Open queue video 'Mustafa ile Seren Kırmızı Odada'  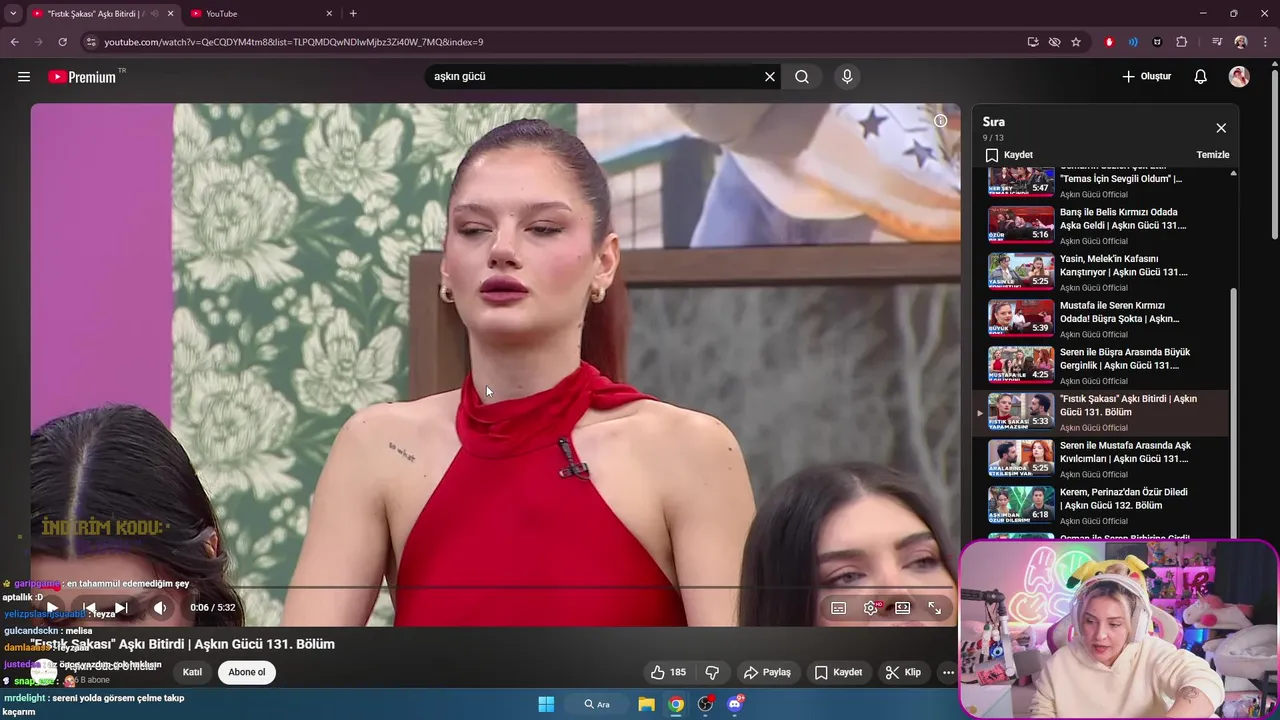tap(1103, 320)
